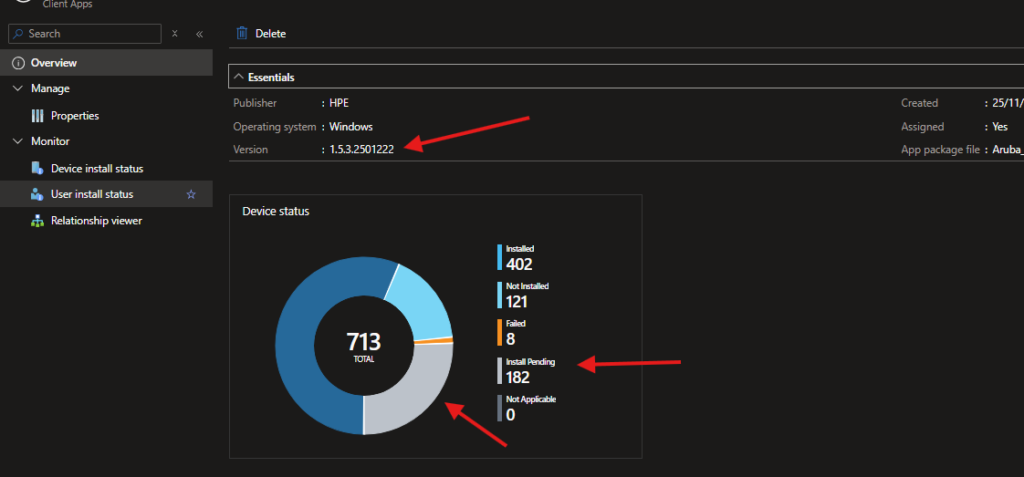1024x477 pixels.
Task: Click the Device install status icon
Action: coord(38,168)
